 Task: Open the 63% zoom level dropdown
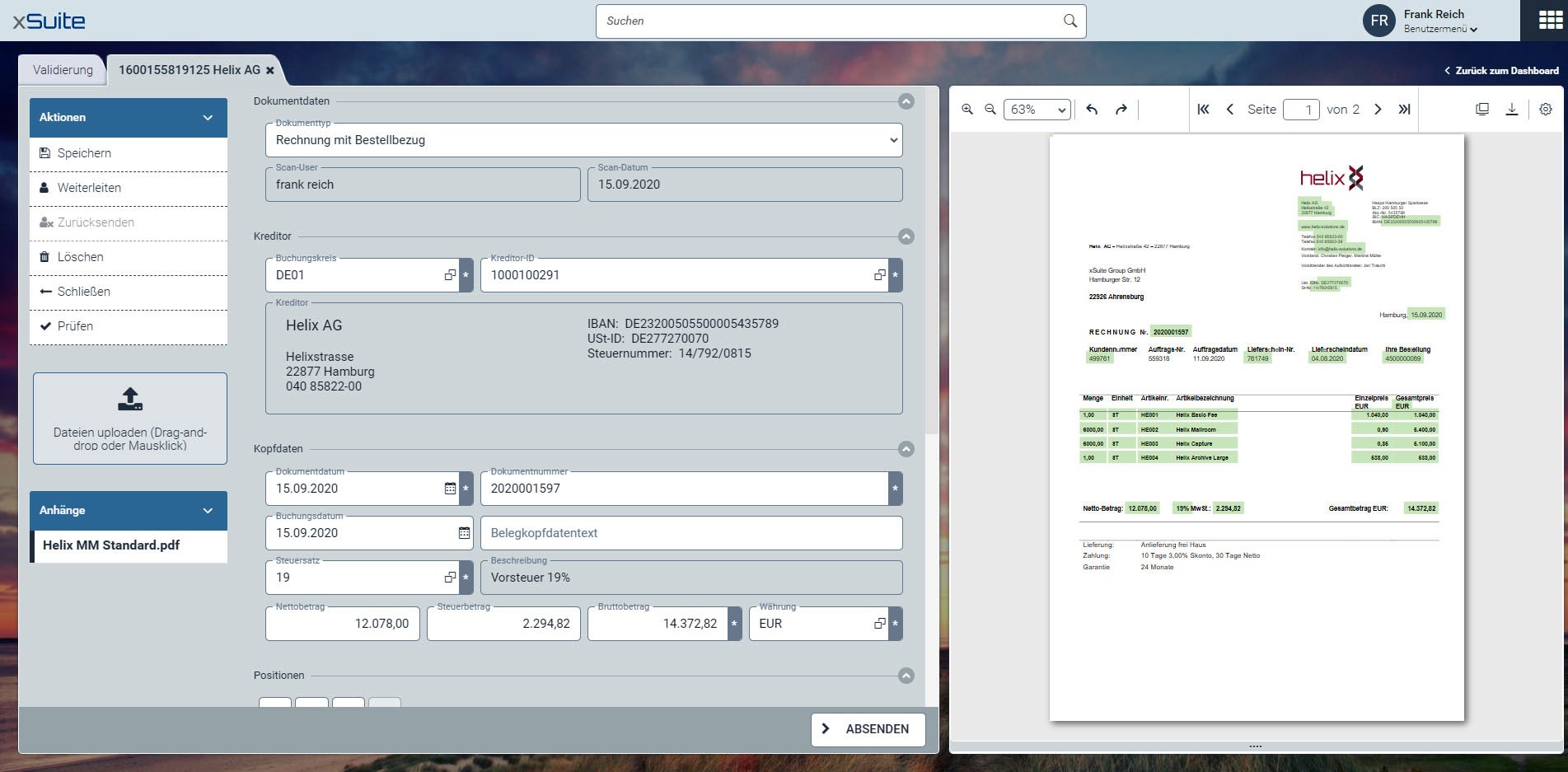point(1037,110)
